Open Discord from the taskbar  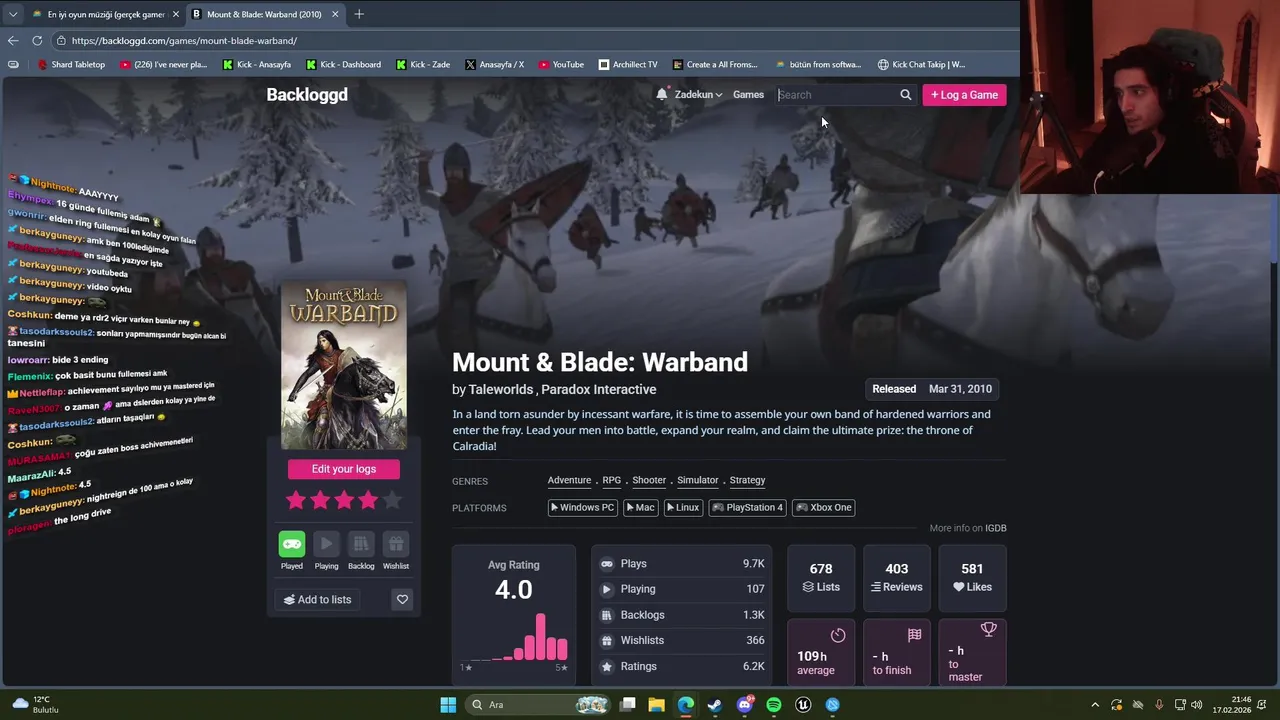click(x=744, y=705)
